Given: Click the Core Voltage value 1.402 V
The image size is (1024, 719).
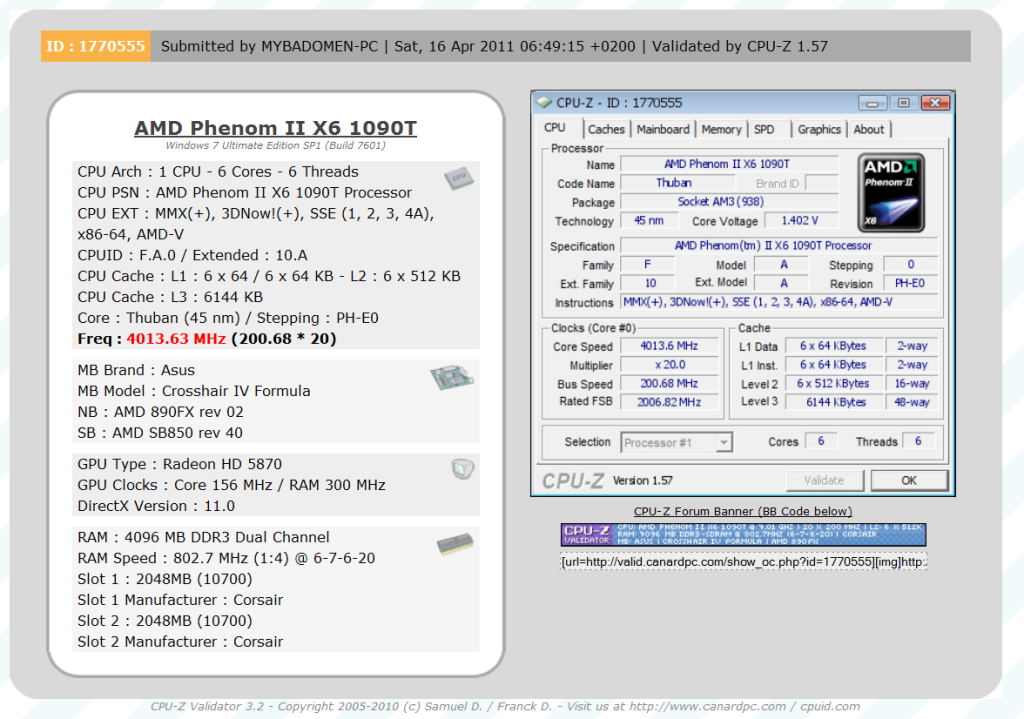Looking at the screenshot, I should pyautogui.click(x=801, y=221).
